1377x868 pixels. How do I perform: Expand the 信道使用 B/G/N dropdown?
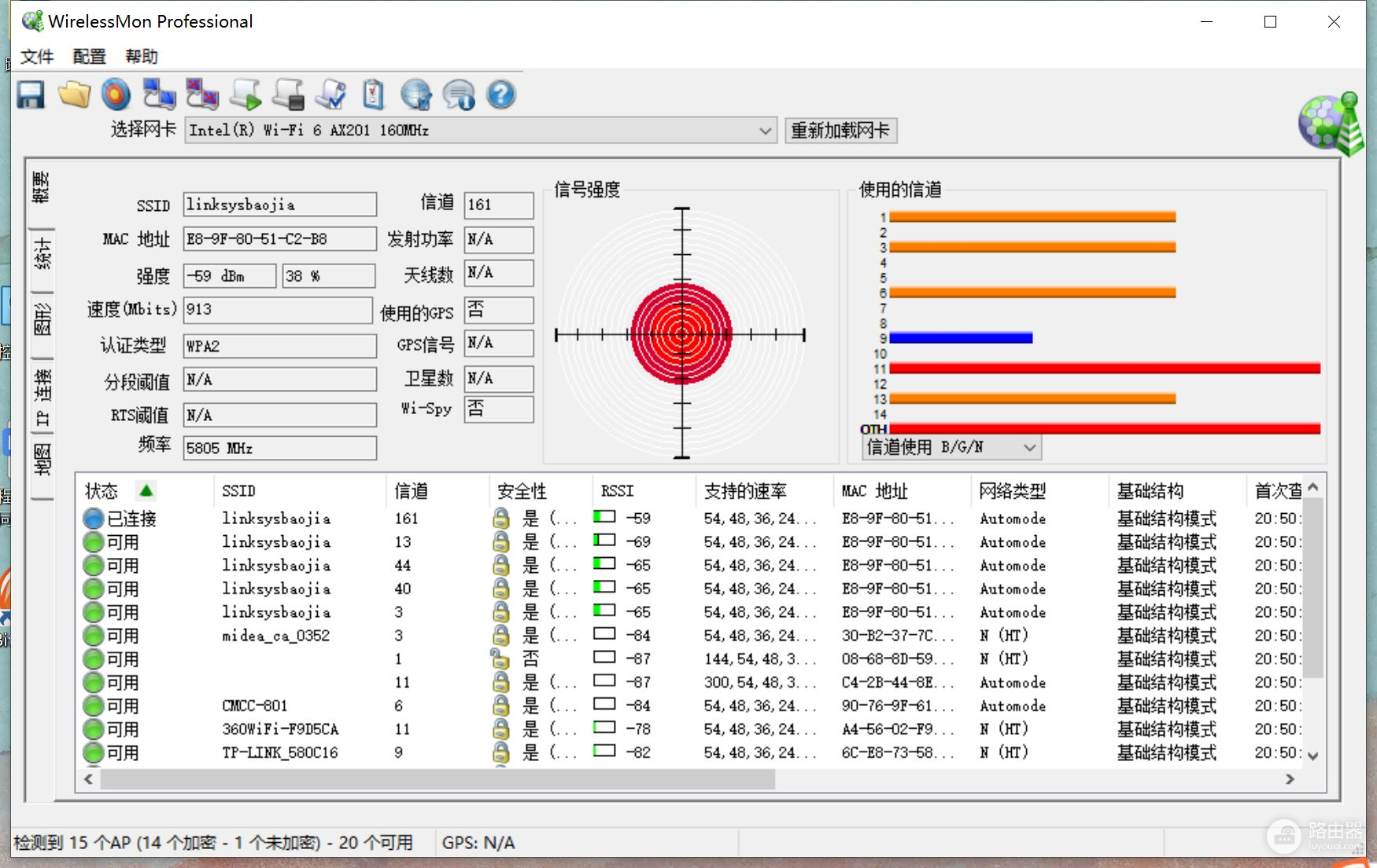(x=951, y=448)
